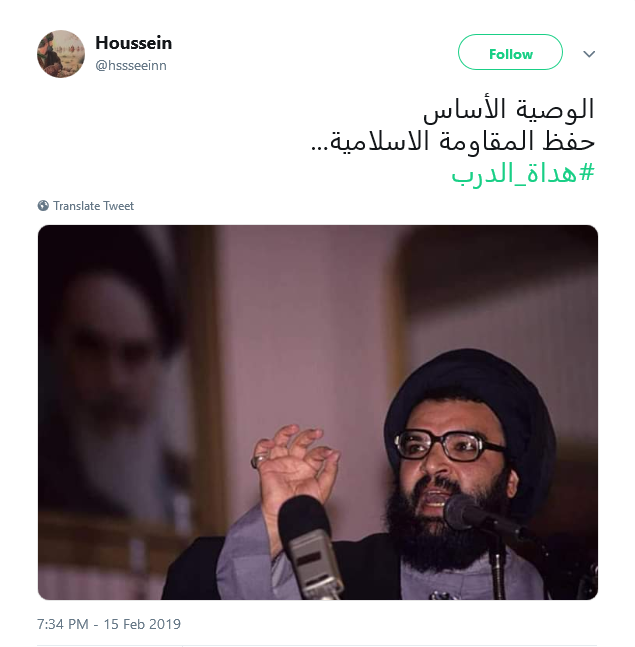The width and height of the screenshot is (635, 647).
Task: Open the tweet timestamp 7:34 PM permalink
Action: (63, 624)
